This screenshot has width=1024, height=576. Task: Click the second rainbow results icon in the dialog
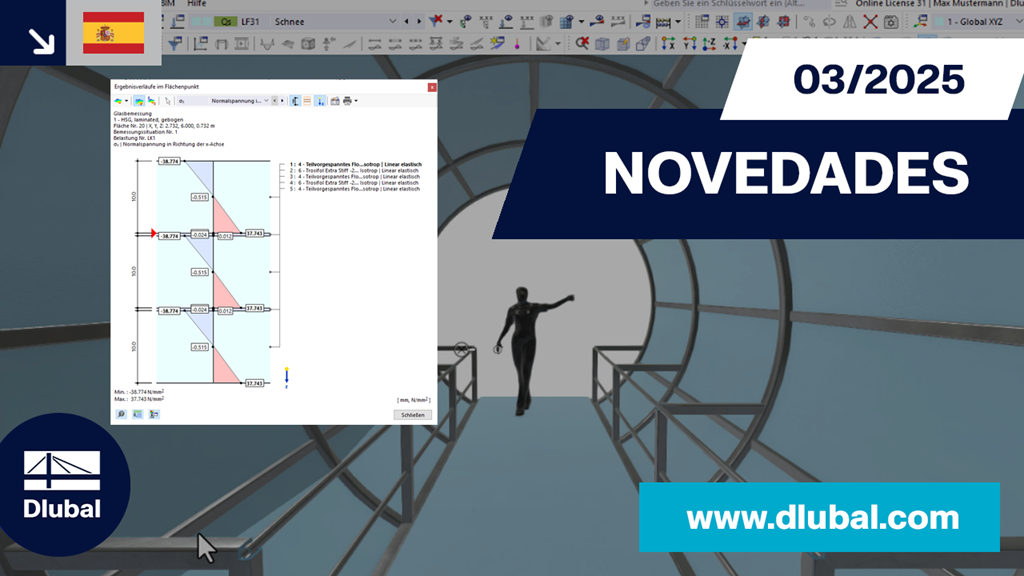coord(152,101)
